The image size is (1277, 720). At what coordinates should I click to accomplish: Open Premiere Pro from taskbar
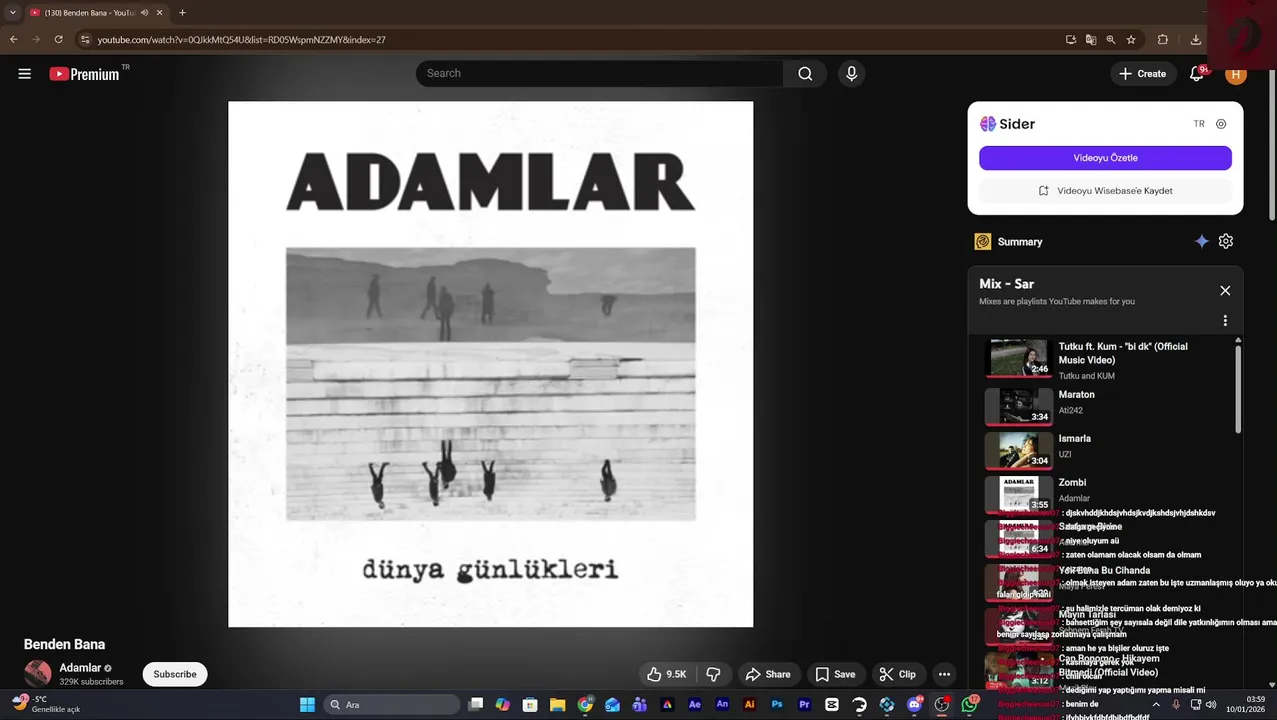tap(804, 704)
